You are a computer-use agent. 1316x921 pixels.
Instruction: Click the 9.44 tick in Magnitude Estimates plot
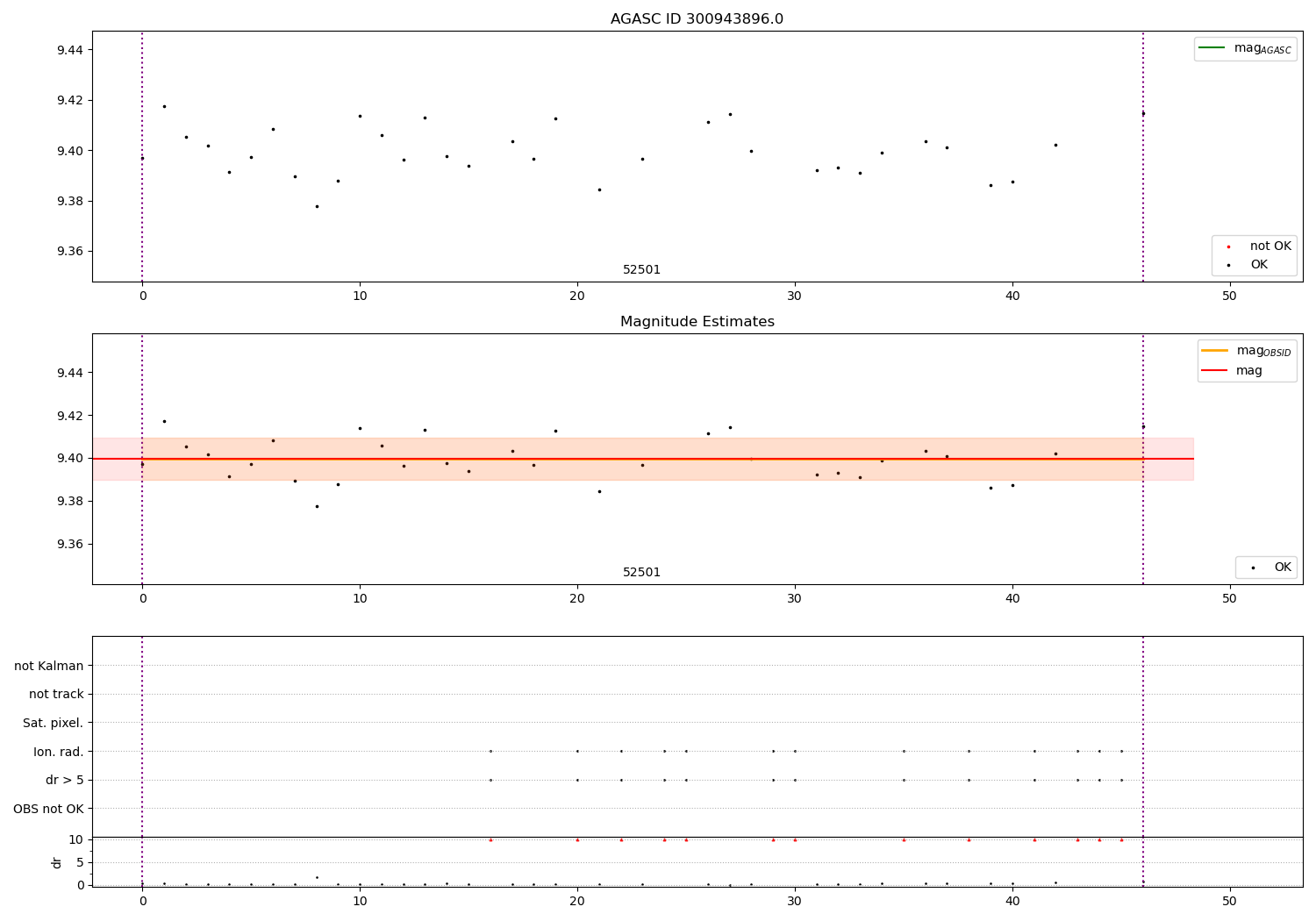[70, 373]
